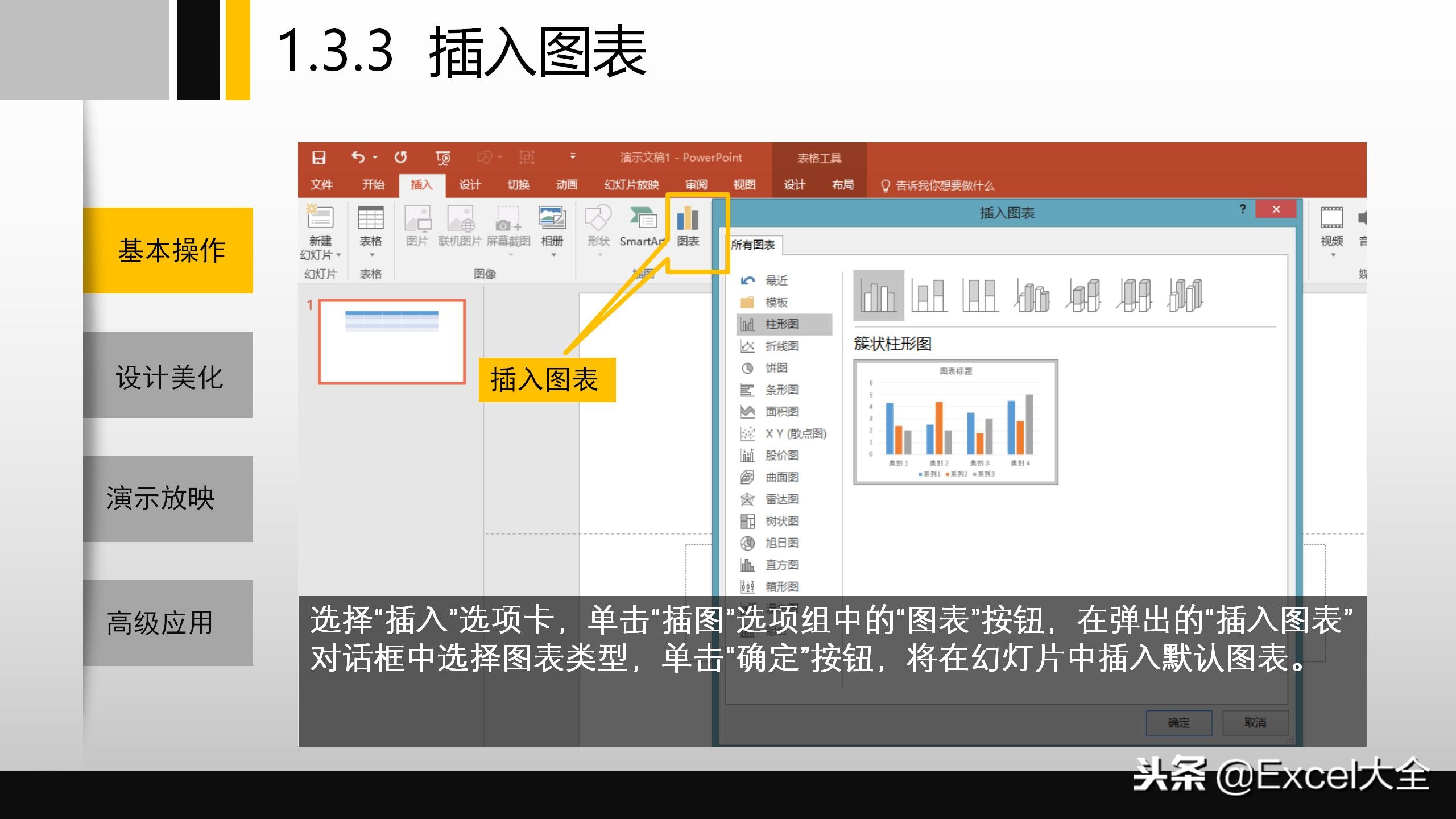Click the Save icon in Quick Access Toolbar

(318, 157)
